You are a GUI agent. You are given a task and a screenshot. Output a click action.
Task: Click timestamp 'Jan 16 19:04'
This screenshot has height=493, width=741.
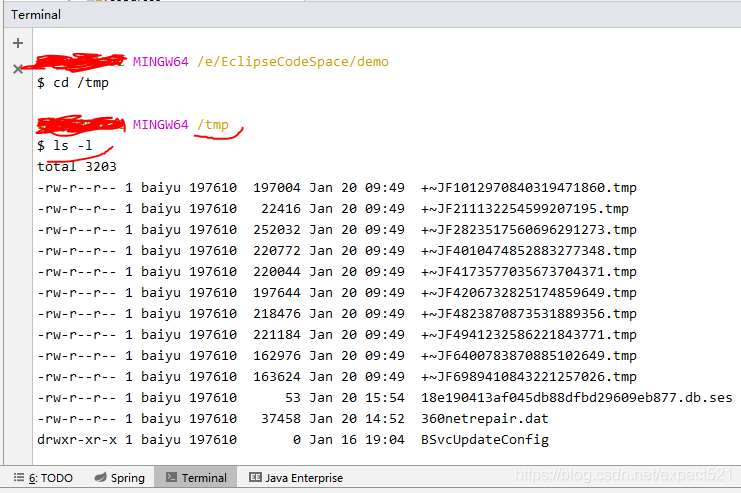[357, 440]
